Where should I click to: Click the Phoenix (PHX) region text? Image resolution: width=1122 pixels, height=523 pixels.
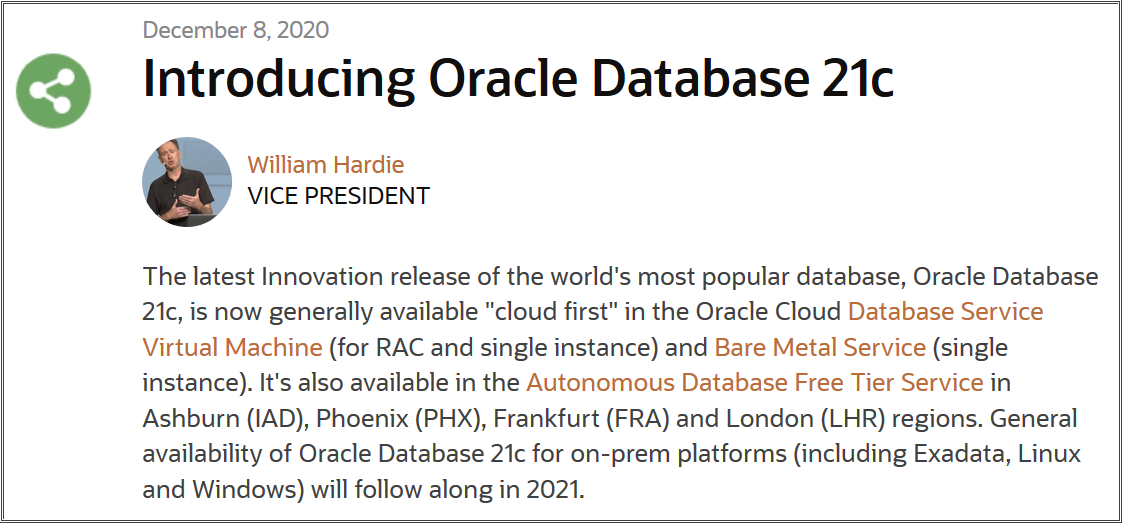tap(399, 418)
